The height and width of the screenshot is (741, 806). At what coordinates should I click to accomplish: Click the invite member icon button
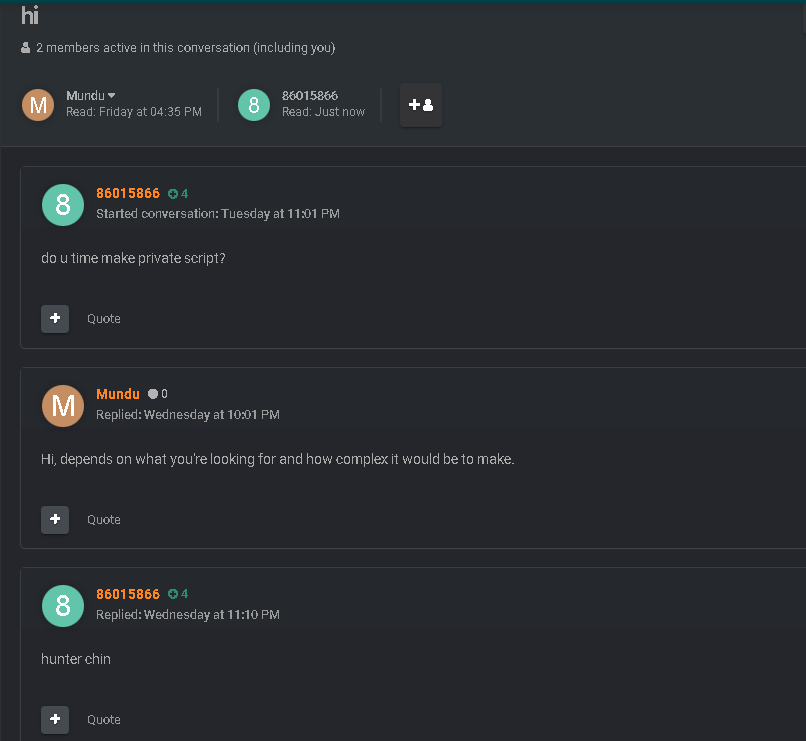tap(420, 105)
